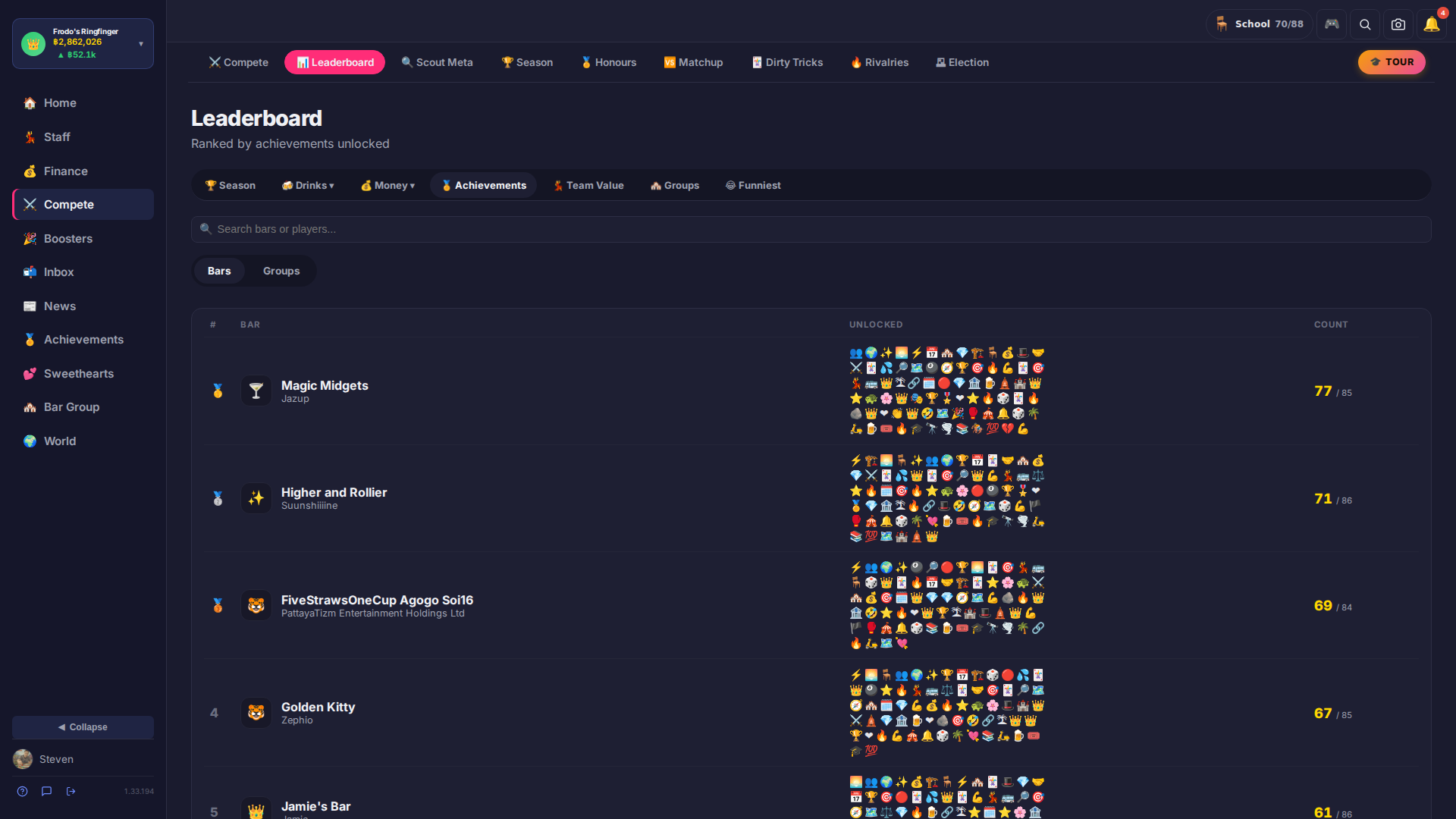The height and width of the screenshot is (819, 1456).
Task: Open Achievements in sidebar
Action: tap(83, 340)
